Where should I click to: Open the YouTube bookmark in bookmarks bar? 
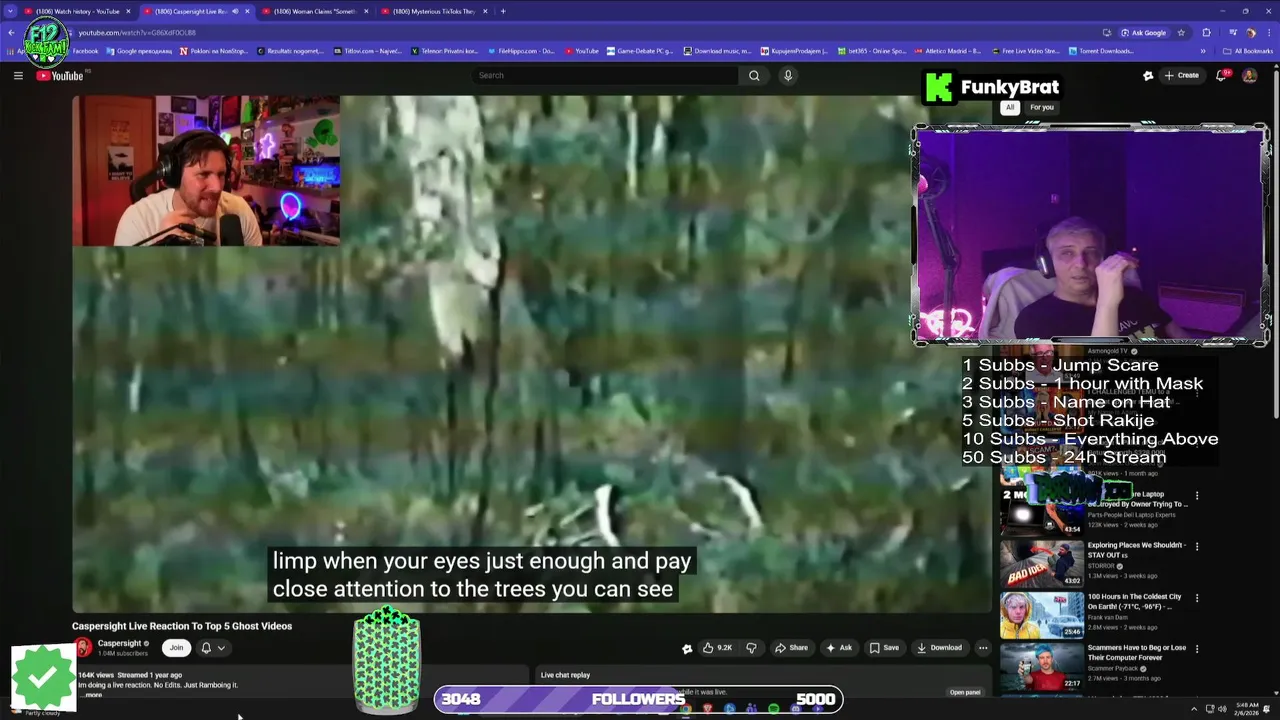point(581,51)
